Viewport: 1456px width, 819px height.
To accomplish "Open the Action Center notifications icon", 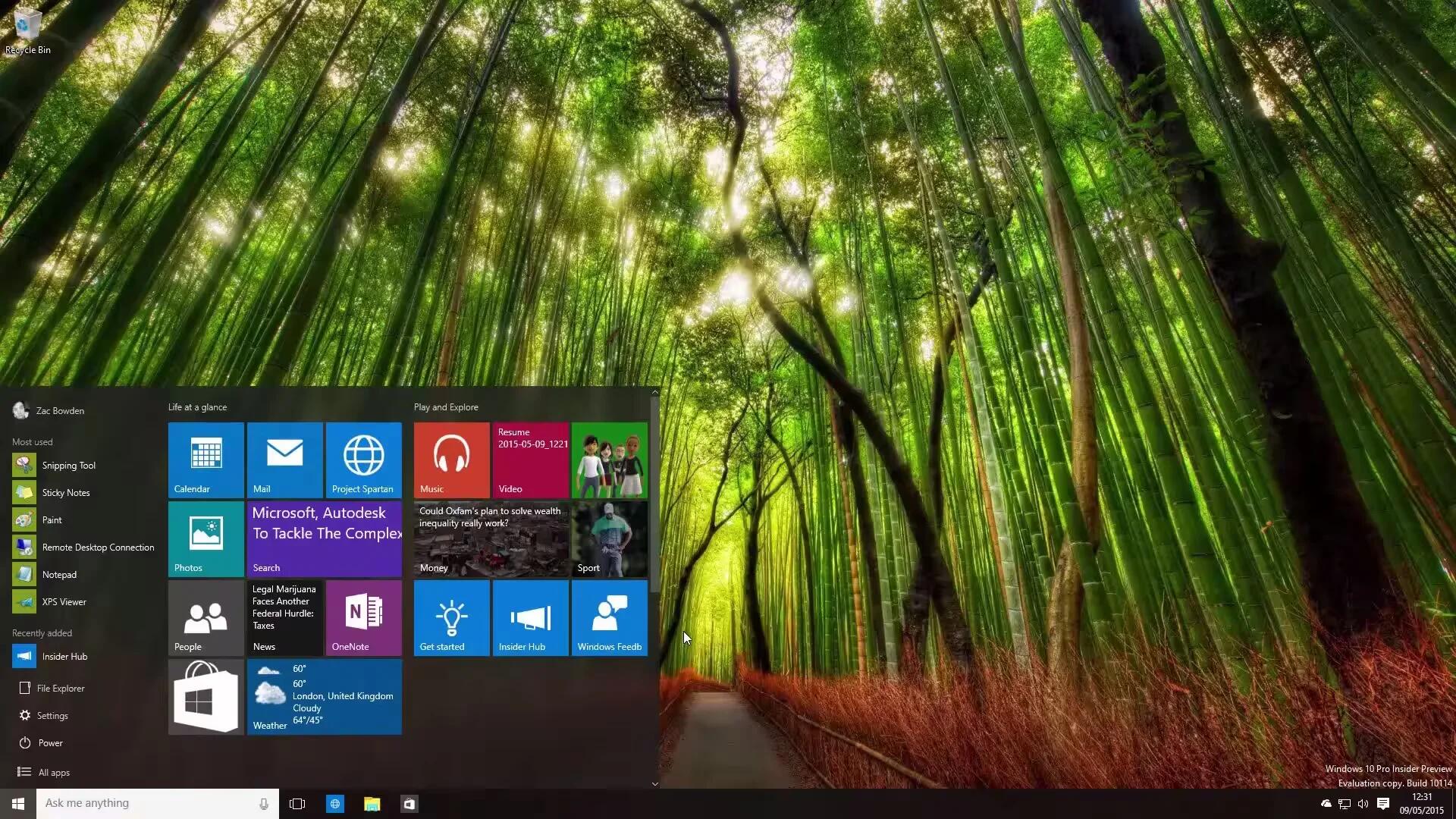I will click(x=1383, y=804).
